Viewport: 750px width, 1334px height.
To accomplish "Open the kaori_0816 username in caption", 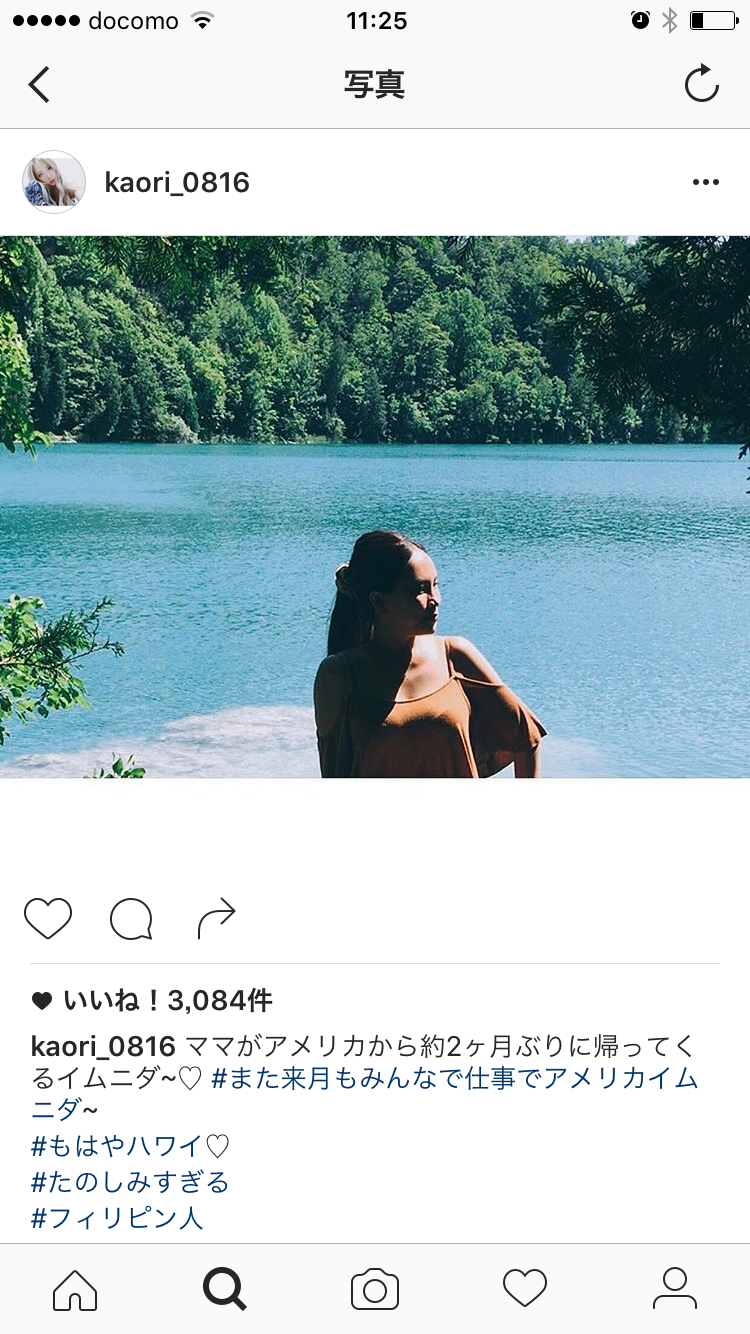I will point(104,1047).
